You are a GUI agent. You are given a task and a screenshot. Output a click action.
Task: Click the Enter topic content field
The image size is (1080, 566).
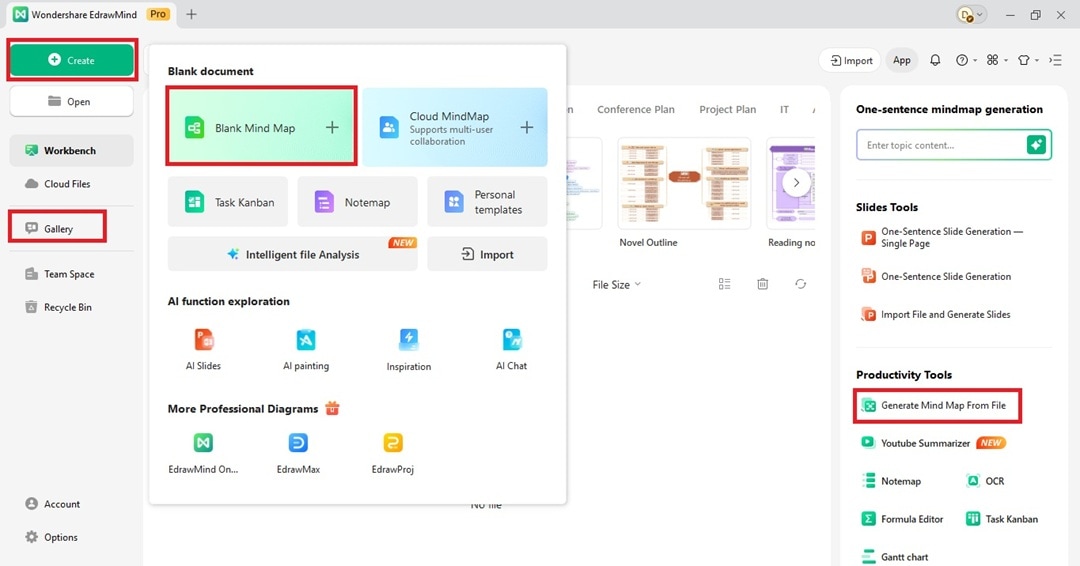pos(940,145)
